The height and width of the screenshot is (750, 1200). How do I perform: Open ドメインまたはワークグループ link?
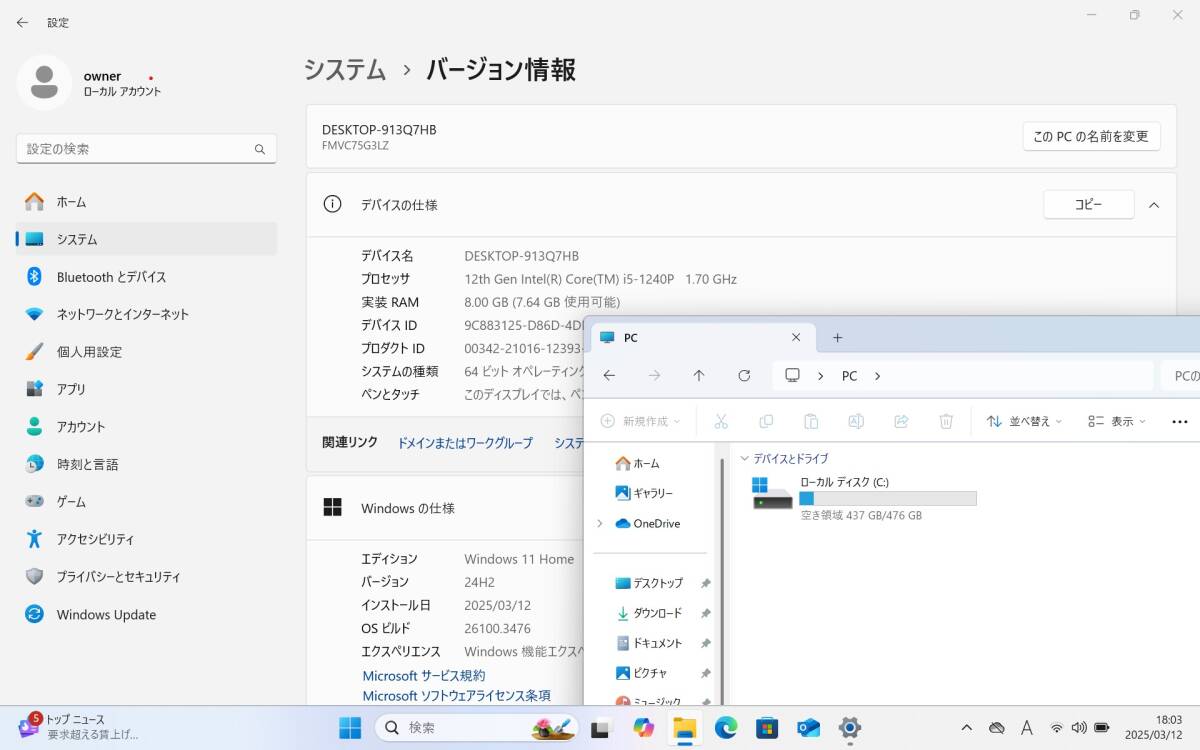pyautogui.click(x=465, y=443)
